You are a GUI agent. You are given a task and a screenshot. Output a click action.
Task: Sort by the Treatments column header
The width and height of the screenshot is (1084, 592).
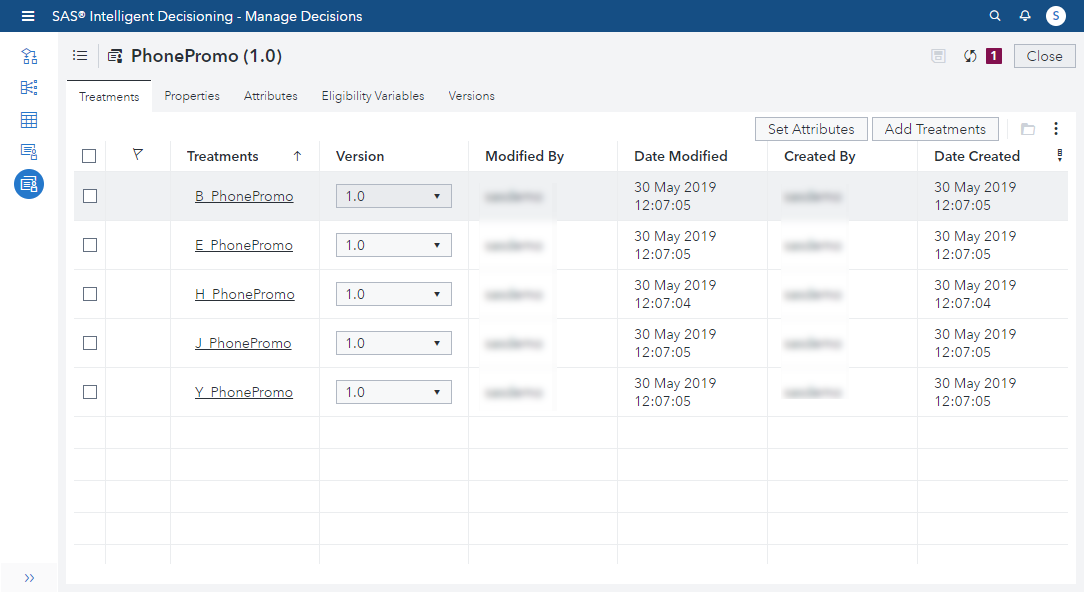point(223,156)
